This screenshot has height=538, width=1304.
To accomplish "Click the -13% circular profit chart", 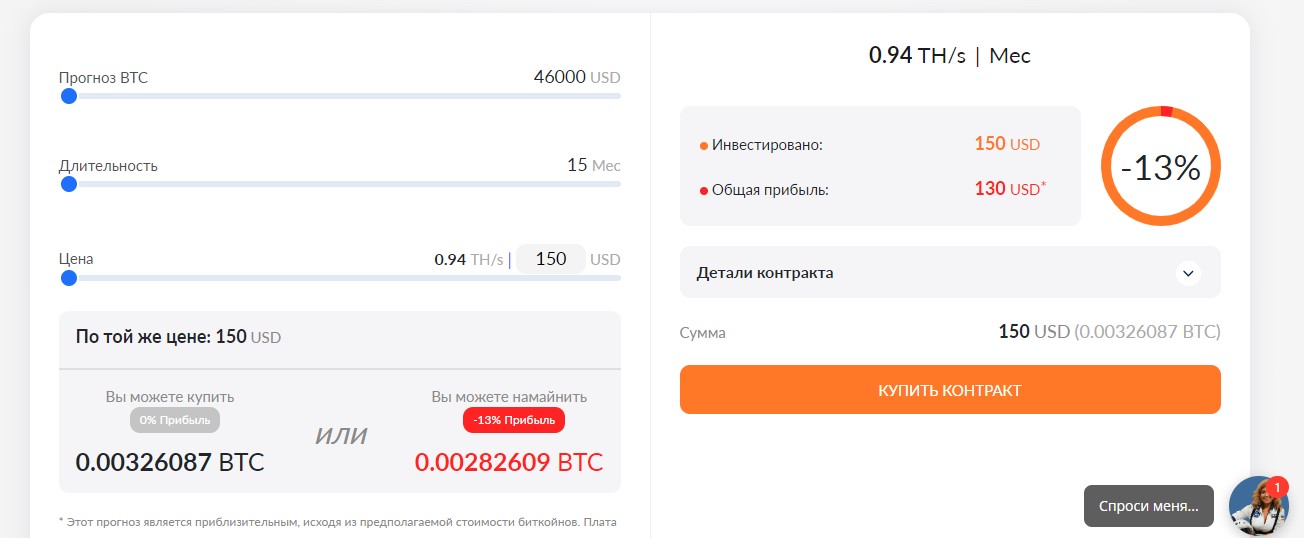I will click(1160, 166).
